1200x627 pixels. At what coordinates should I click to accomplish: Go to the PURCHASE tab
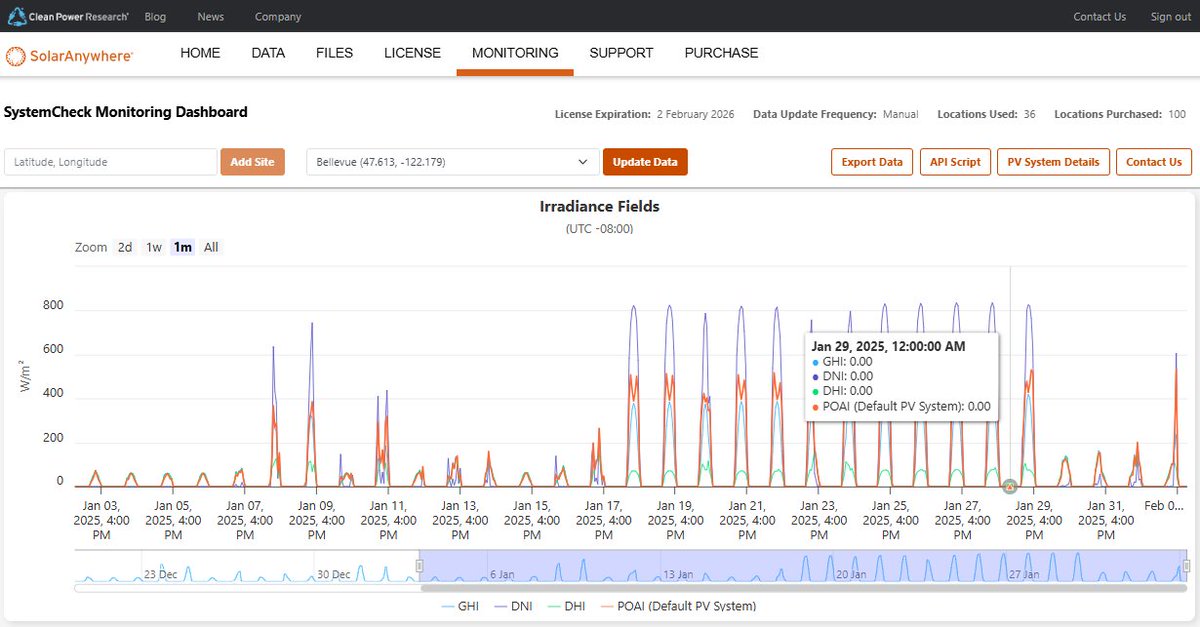[x=721, y=53]
